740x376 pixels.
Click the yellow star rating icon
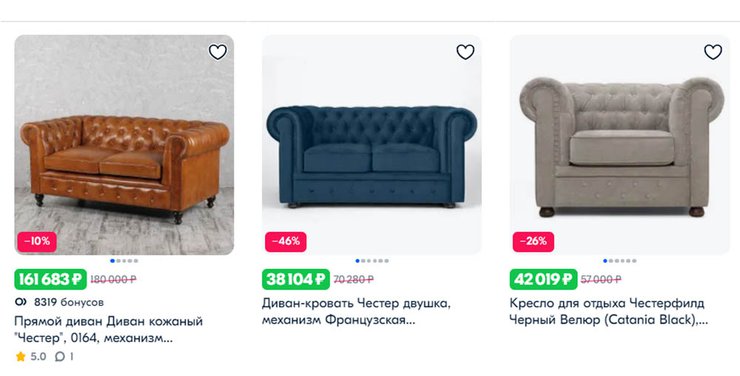click(x=20, y=357)
